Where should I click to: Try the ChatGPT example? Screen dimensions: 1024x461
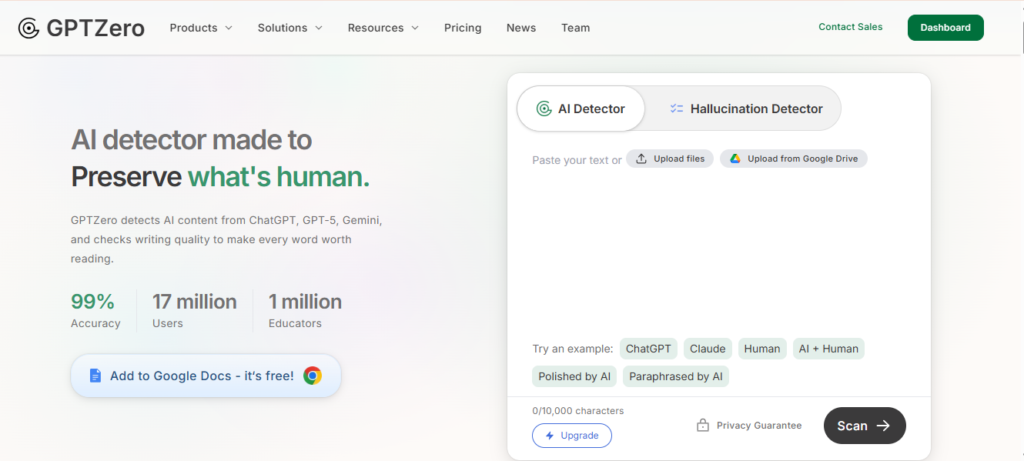point(648,349)
